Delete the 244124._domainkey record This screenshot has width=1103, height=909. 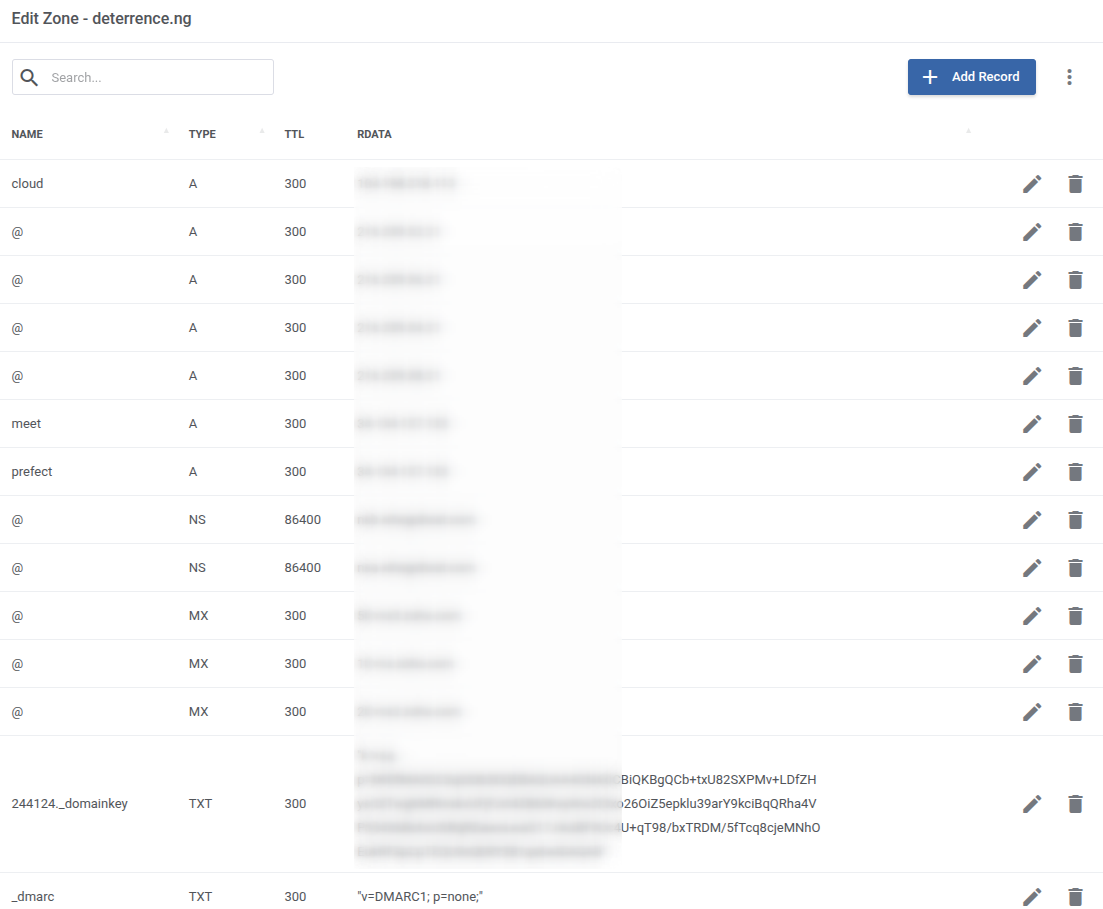(1076, 803)
